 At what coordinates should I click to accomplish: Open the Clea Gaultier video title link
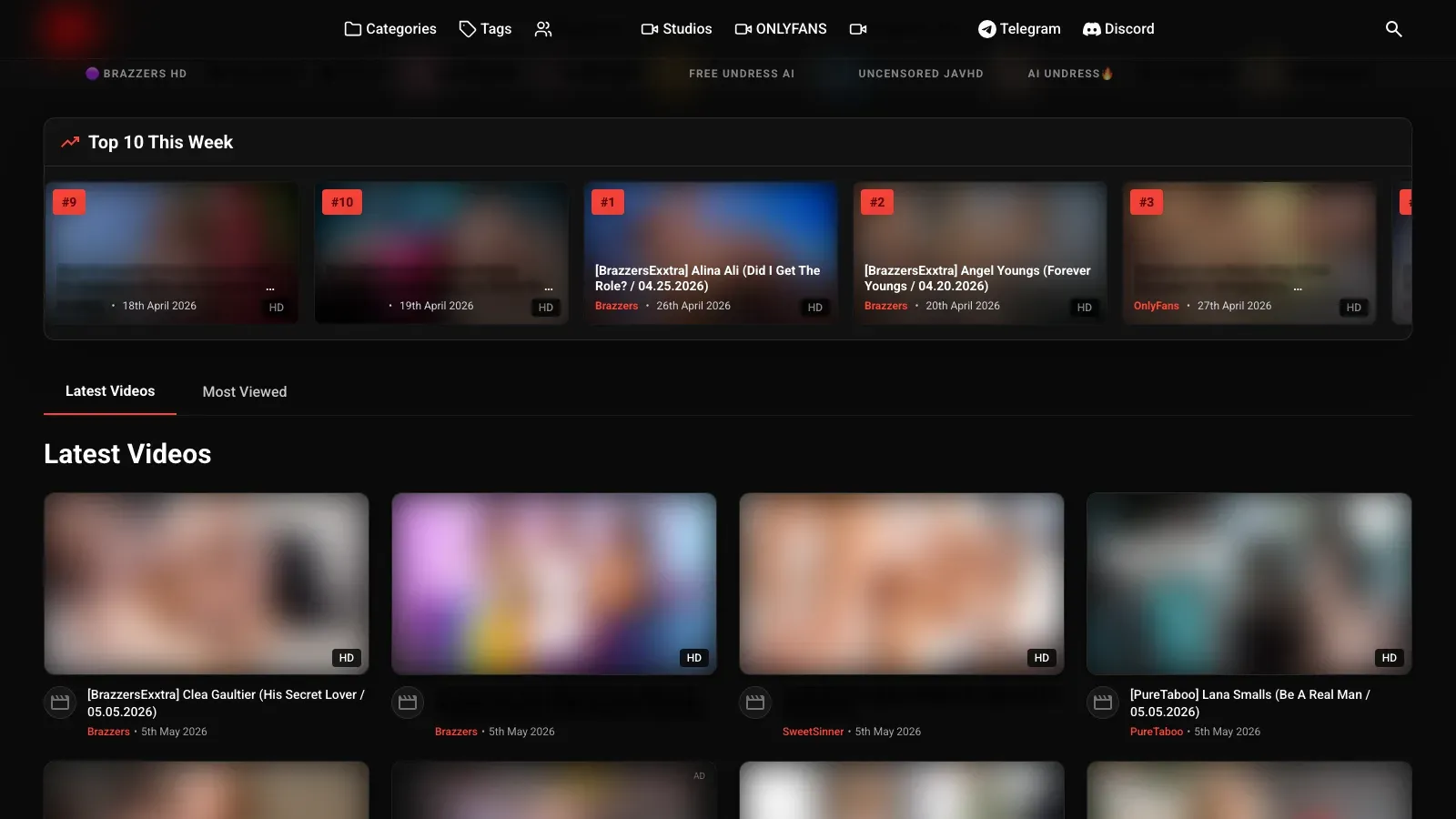(x=226, y=703)
